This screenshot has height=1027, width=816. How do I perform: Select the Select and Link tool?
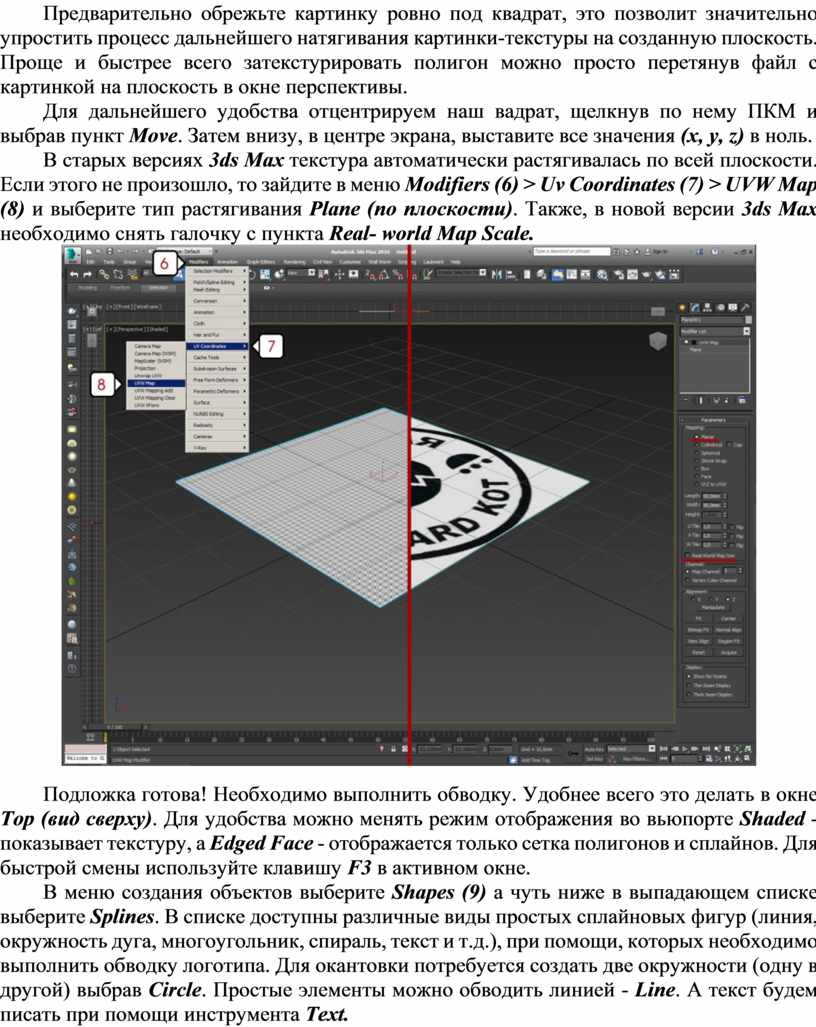pyautogui.click(x=105, y=275)
